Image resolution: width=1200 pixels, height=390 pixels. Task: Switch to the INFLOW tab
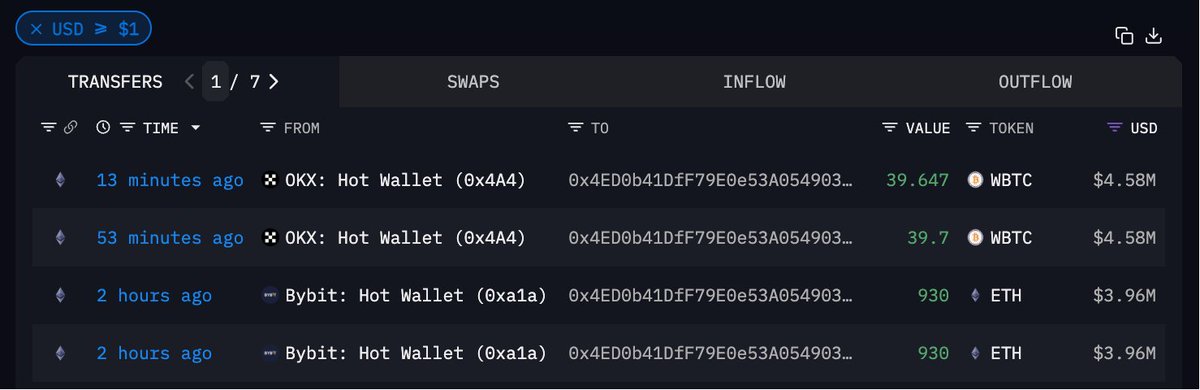click(x=754, y=82)
